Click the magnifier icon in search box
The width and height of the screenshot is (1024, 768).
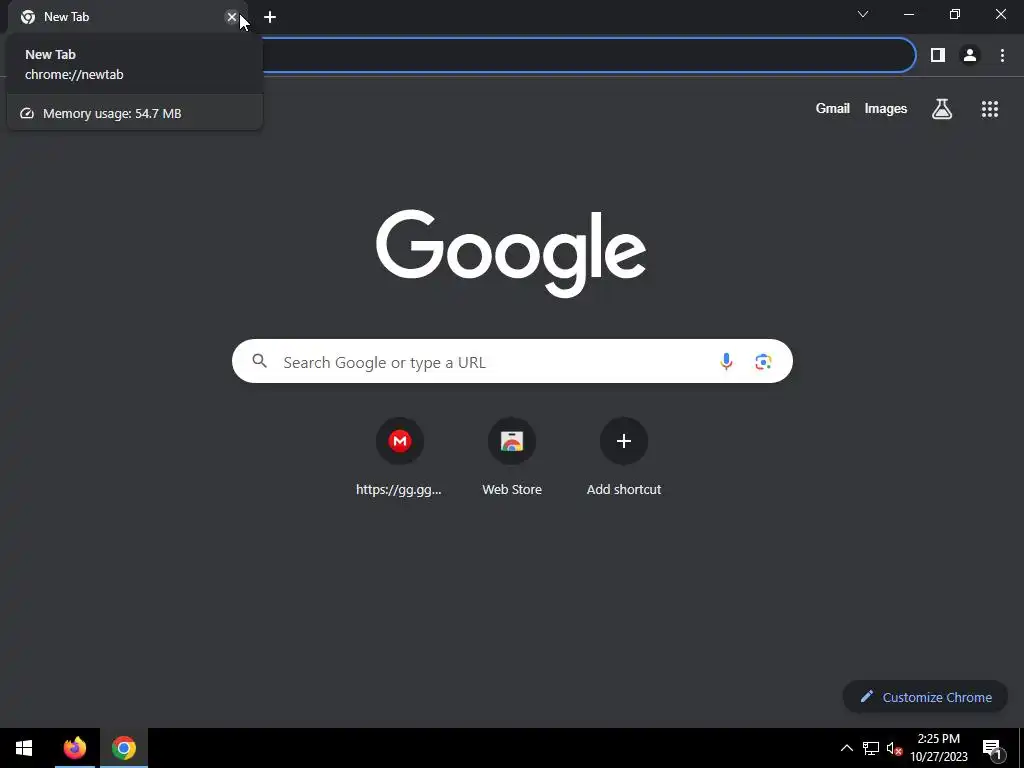(259, 360)
